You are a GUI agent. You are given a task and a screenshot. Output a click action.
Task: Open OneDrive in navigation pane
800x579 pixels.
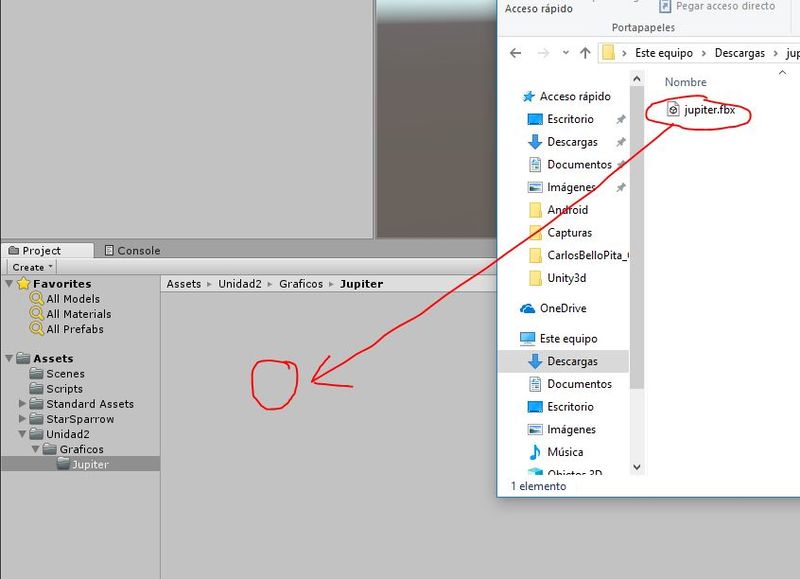[563, 308]
